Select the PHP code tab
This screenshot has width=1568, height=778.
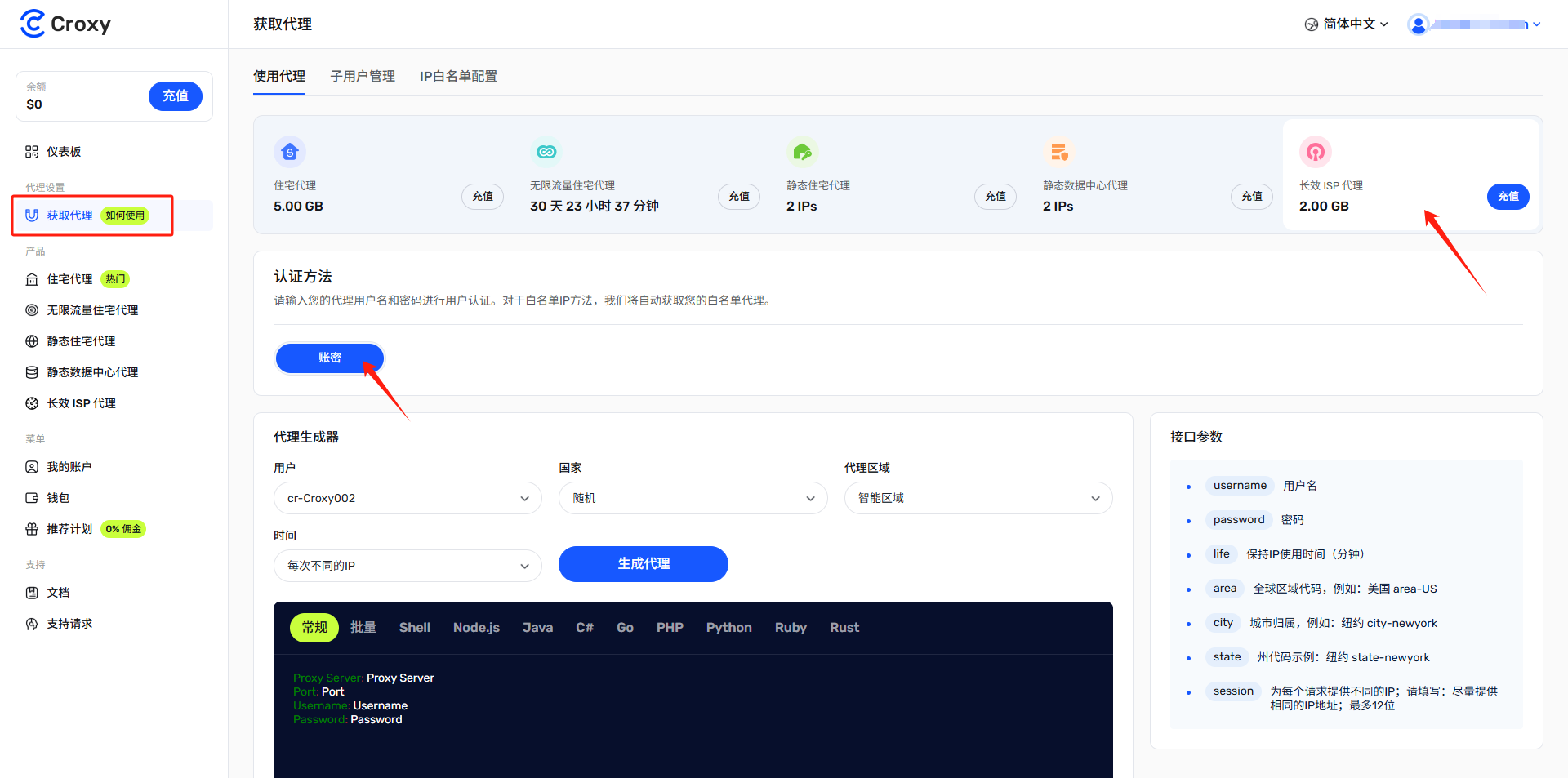[x=670, y=627]
